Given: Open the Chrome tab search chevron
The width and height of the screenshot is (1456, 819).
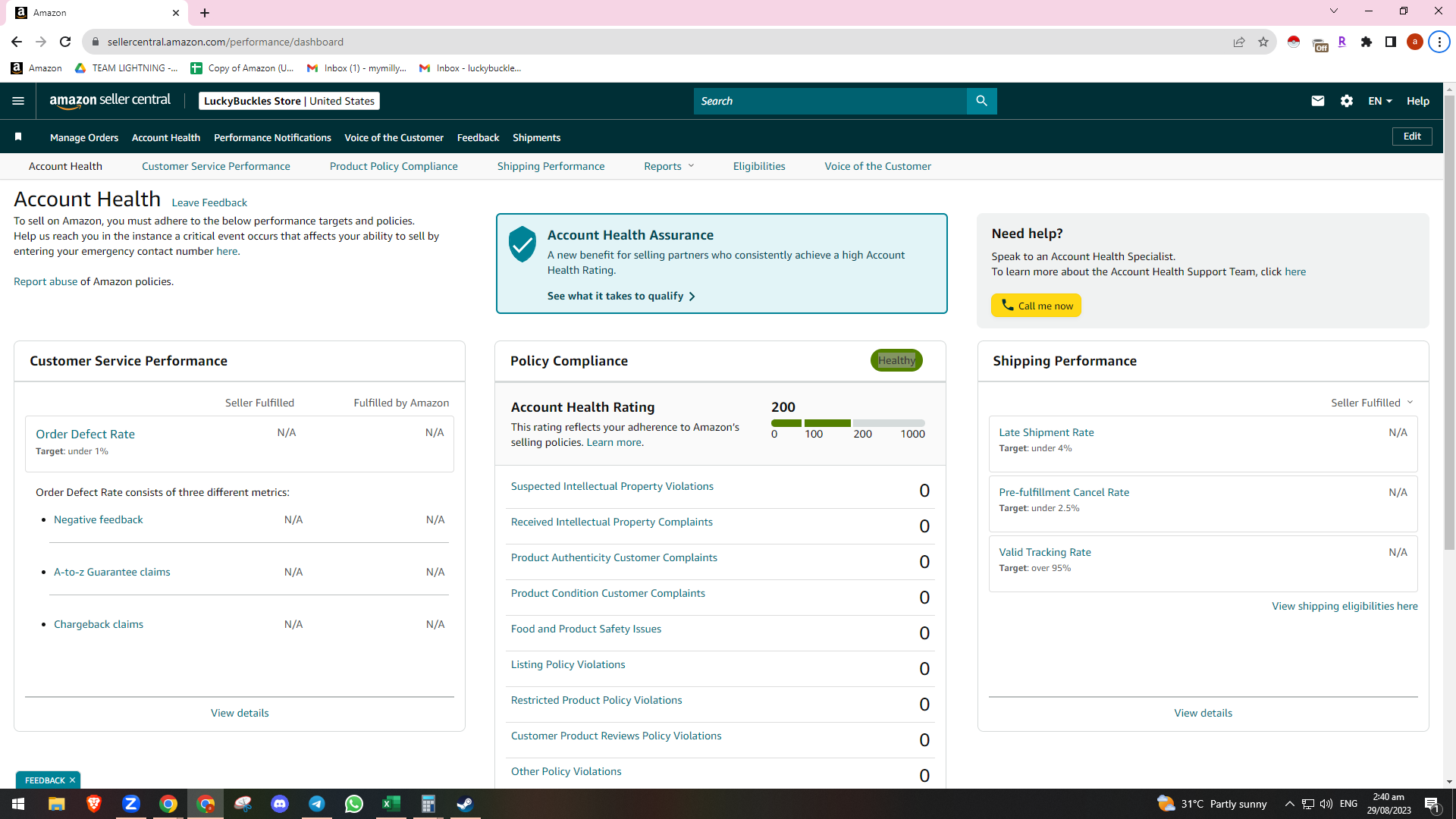Looking at the screenshot, I should [1334, 11].
